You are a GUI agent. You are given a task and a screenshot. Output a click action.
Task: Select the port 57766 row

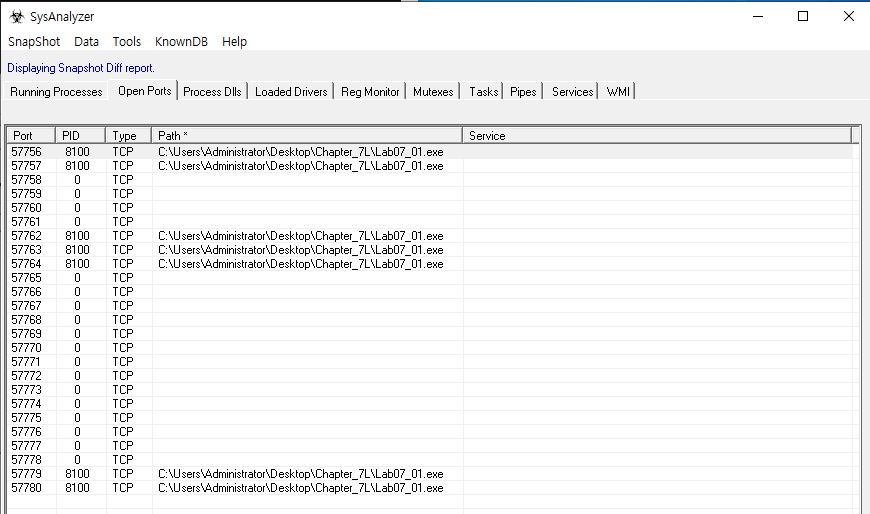point(430,292)
